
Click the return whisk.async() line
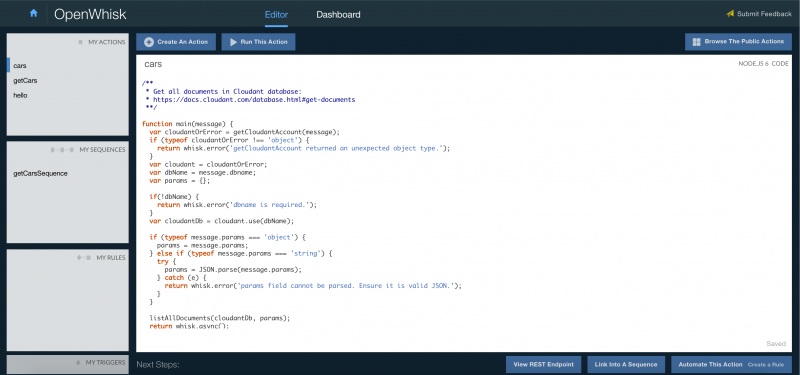[189, 326]
